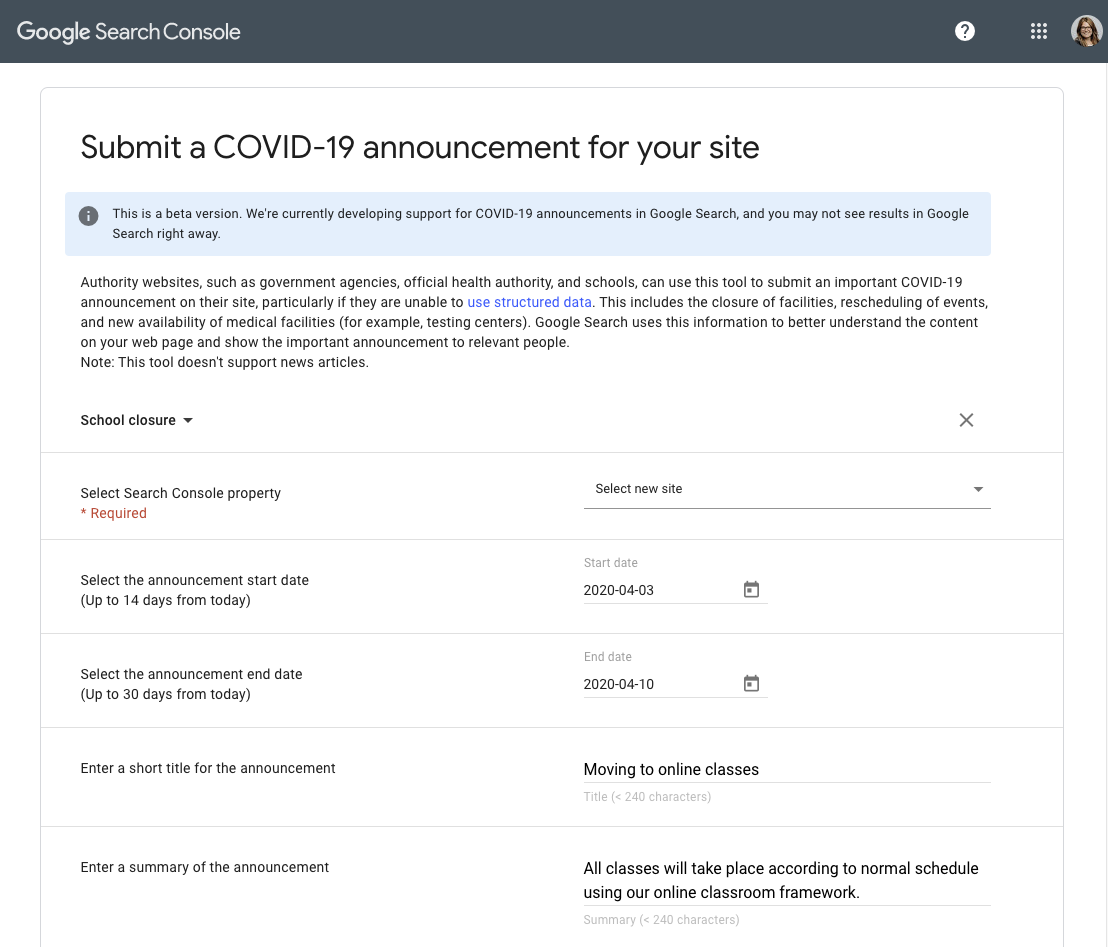The image size is (1108, 947).
Task: Open the use structured data link
Action: click(x=529, y=302)
